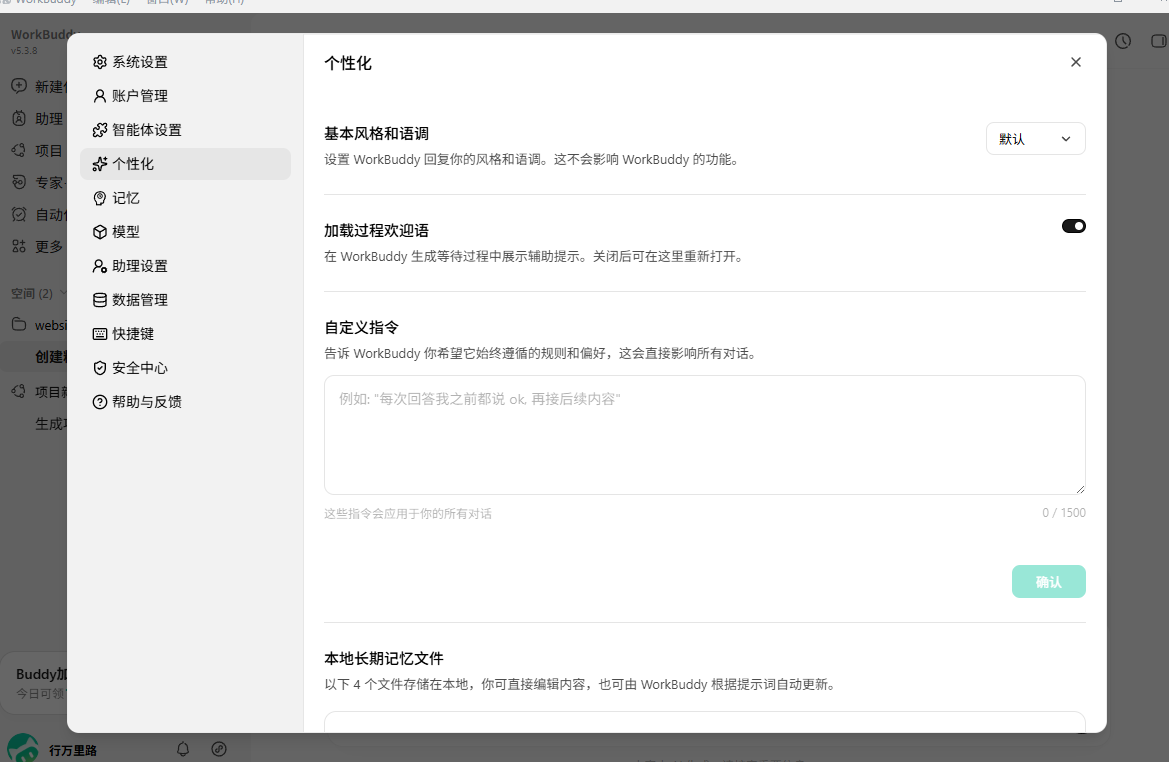Open 系统设置 settings page
The width and height of the screenshot is (1169, 762).
click(185, 62)
